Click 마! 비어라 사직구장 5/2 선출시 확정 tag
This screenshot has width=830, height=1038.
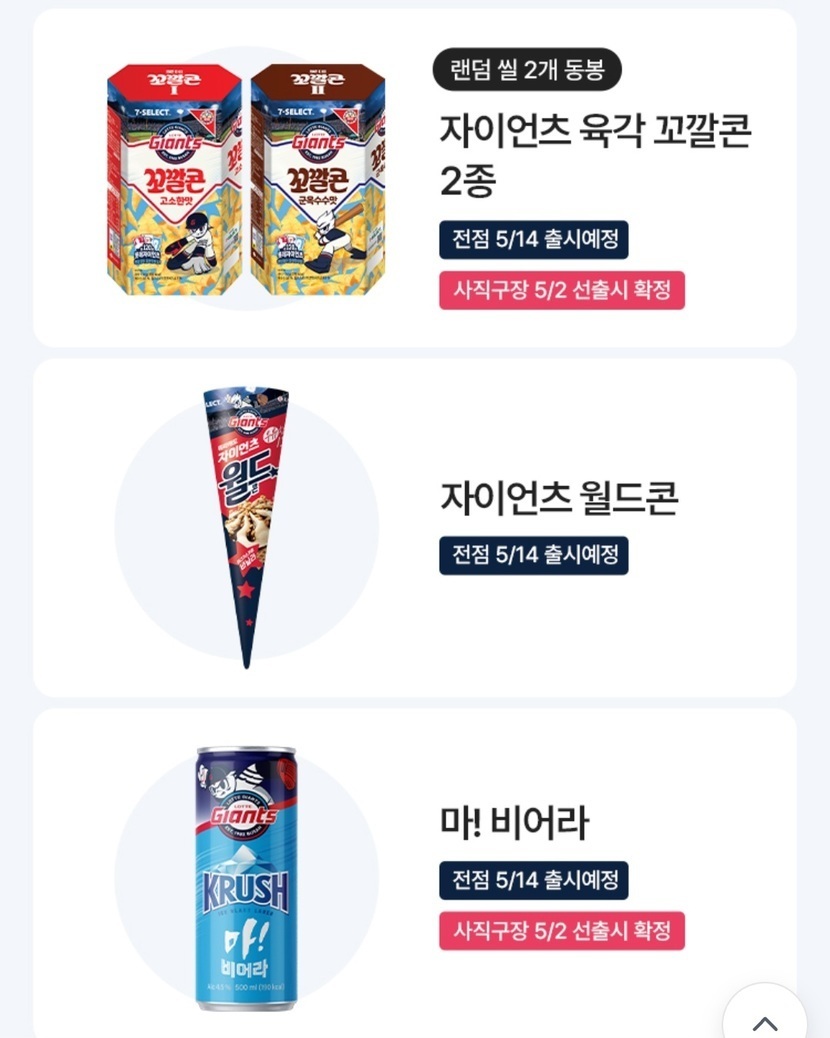coord(562,931)
